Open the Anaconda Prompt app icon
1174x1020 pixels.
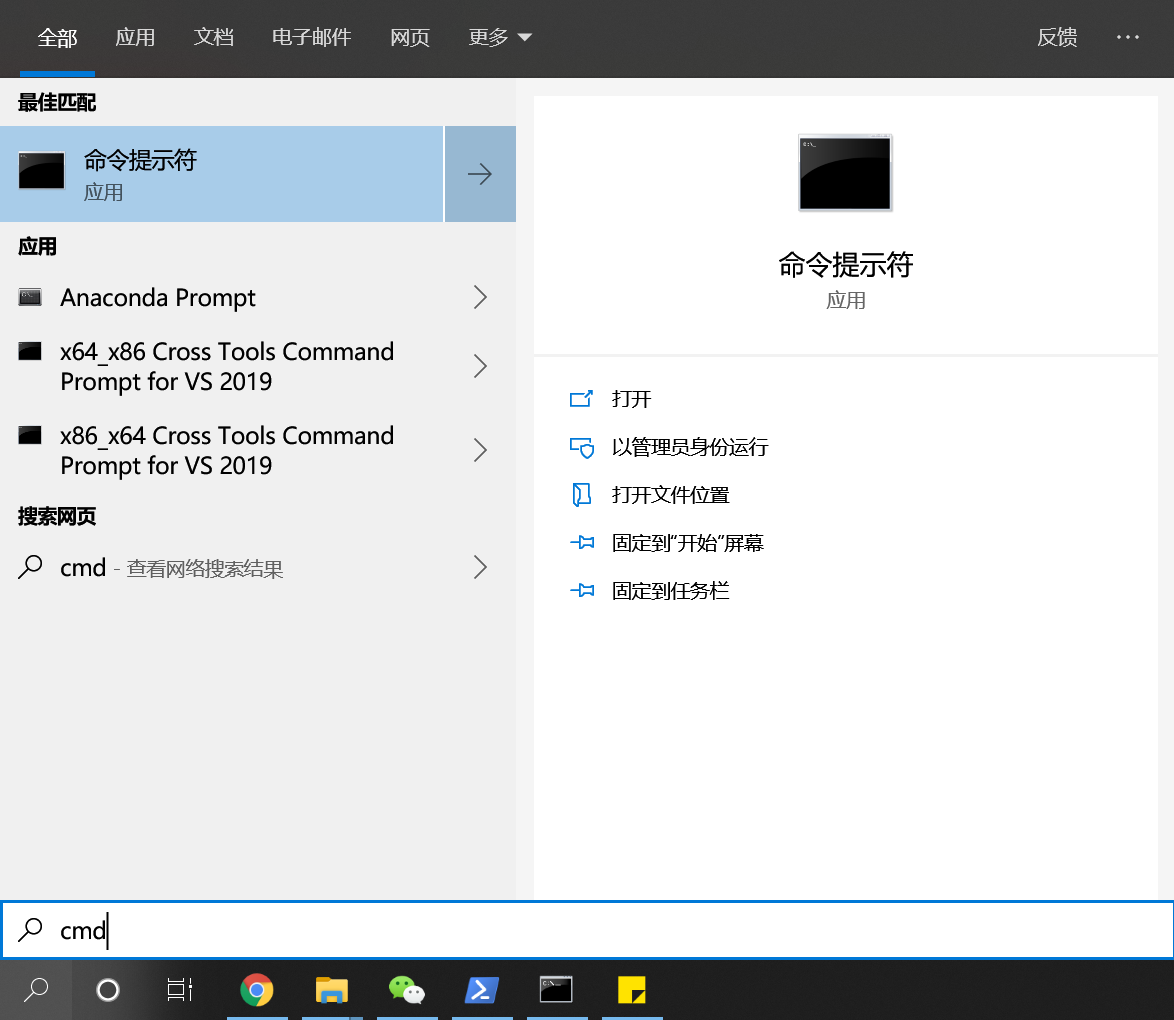point(30,297)
